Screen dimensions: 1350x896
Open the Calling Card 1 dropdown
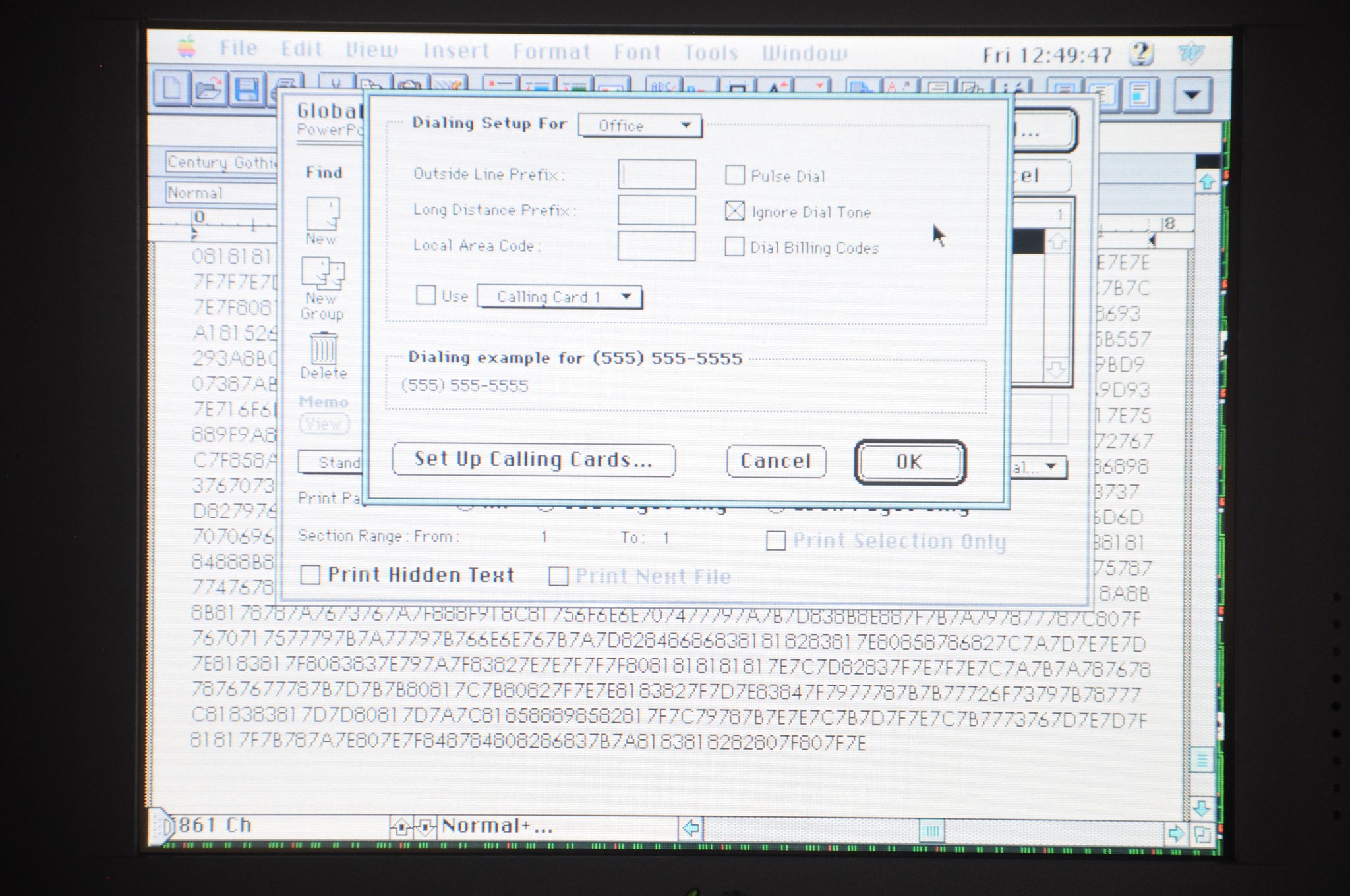click(559, 297)
